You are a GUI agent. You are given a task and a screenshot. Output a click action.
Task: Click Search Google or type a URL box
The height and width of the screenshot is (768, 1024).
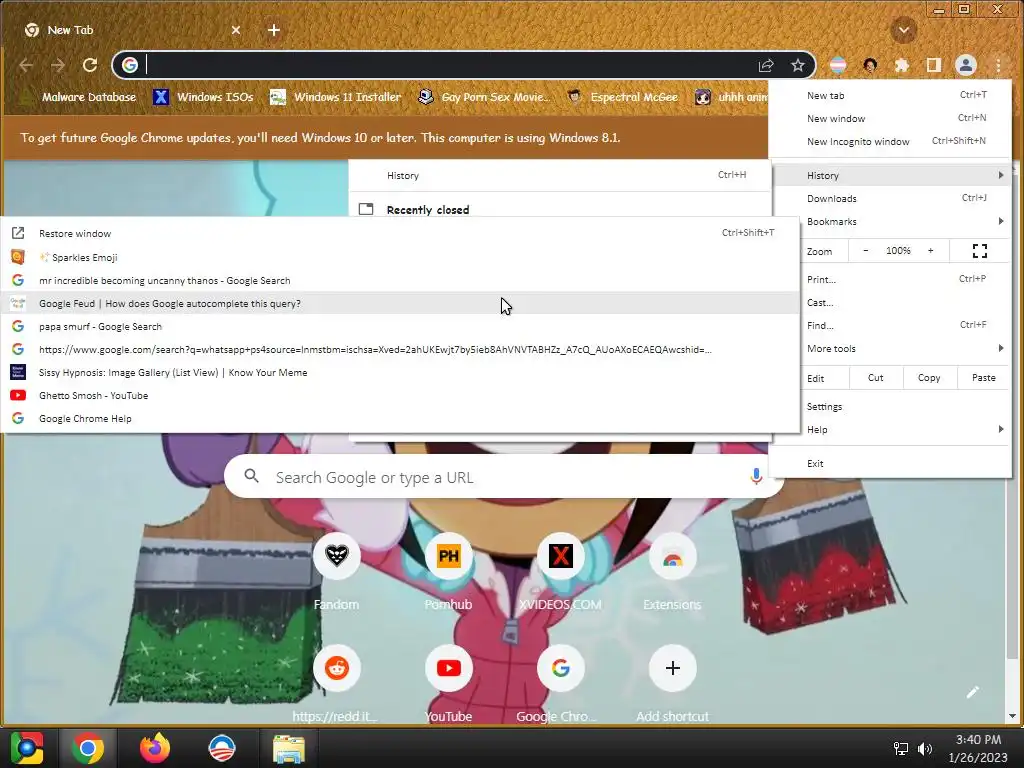tap(503, 477)
